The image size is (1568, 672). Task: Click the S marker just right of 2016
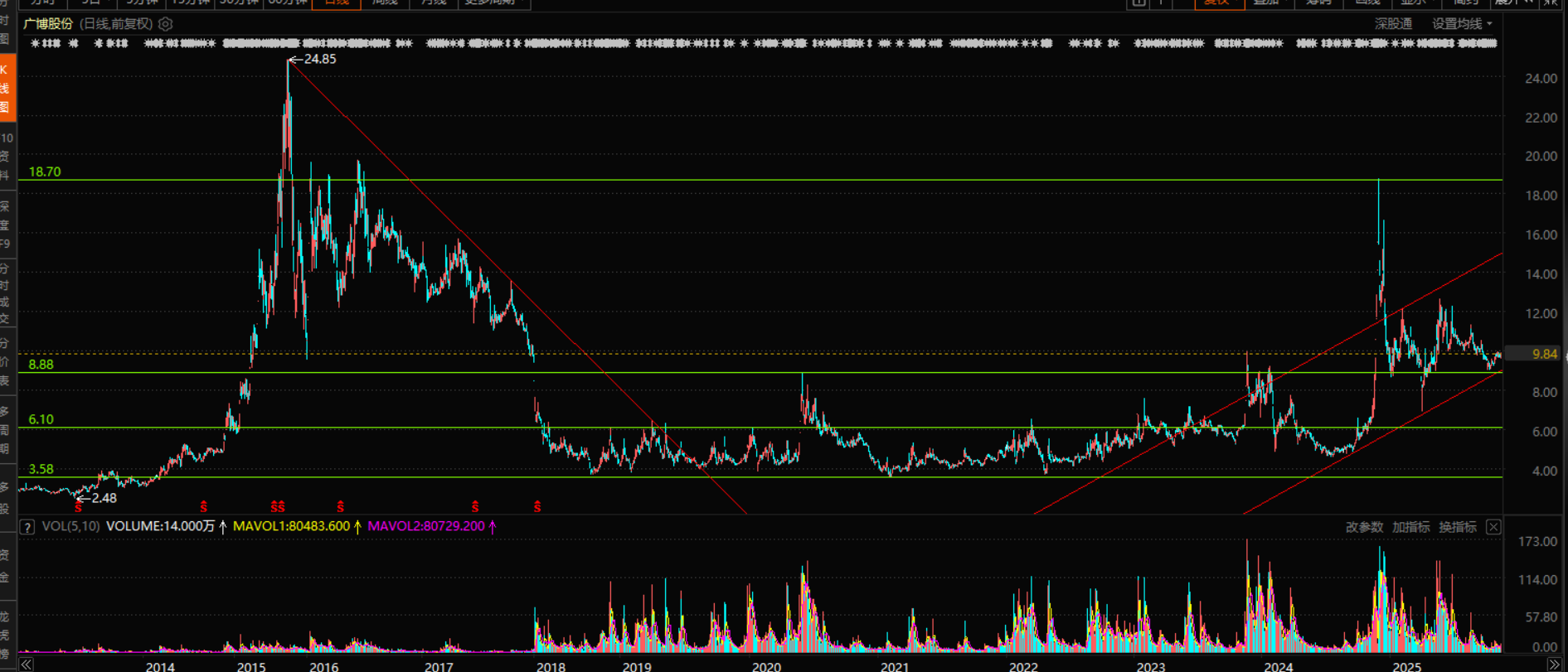pos(341,506)
